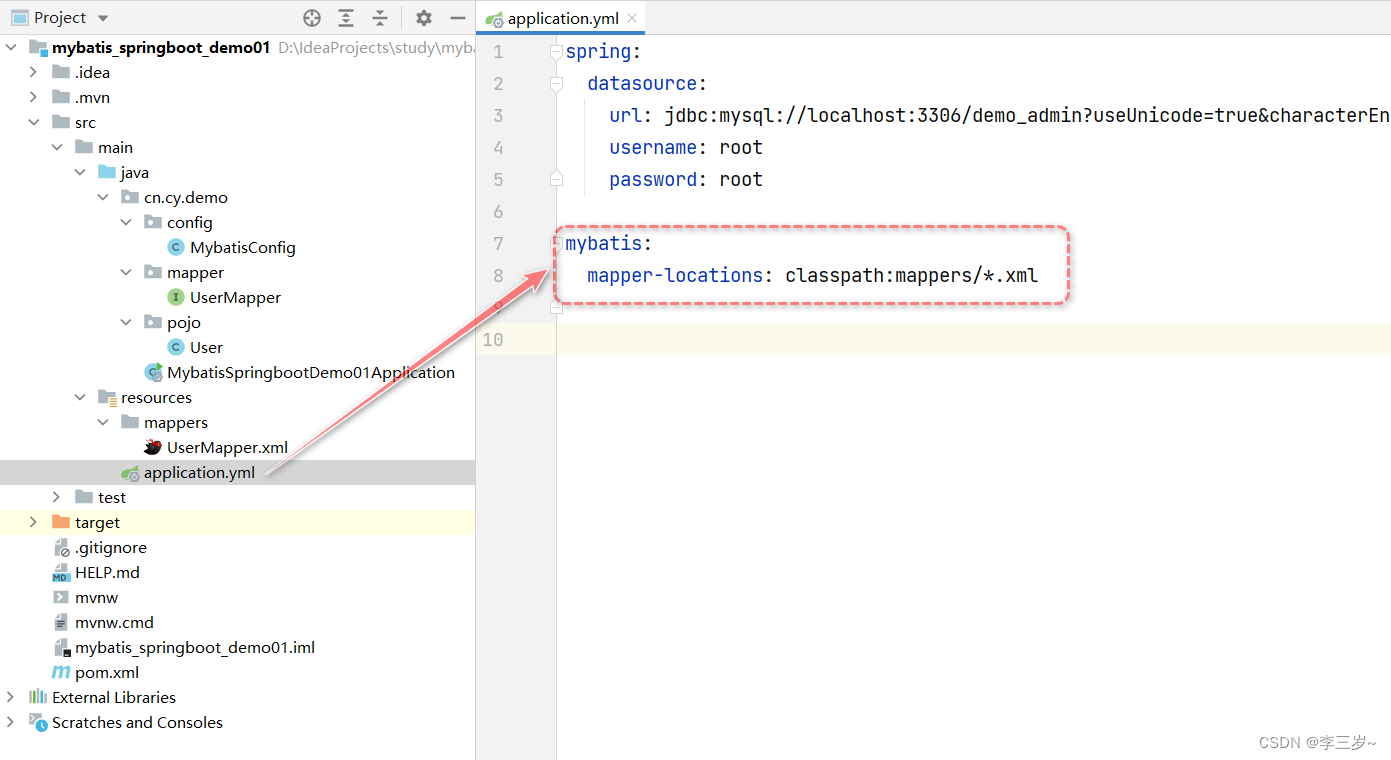This screenshot has width=1391, height=760.
Task: Click the .gitignore file icon
Action: (x=61, y=547)
